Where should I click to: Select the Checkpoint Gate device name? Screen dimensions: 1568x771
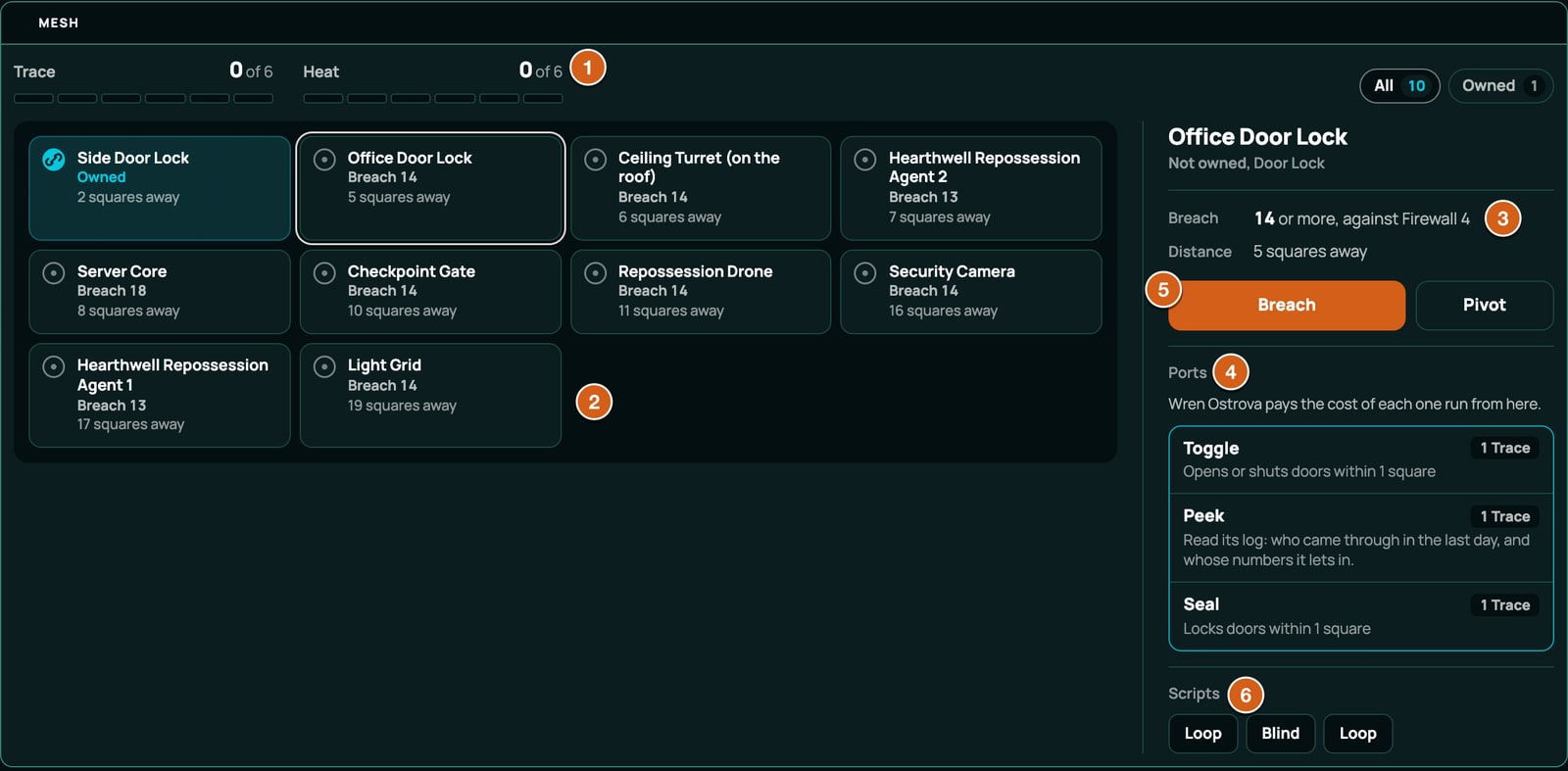[x=411, y=271]
